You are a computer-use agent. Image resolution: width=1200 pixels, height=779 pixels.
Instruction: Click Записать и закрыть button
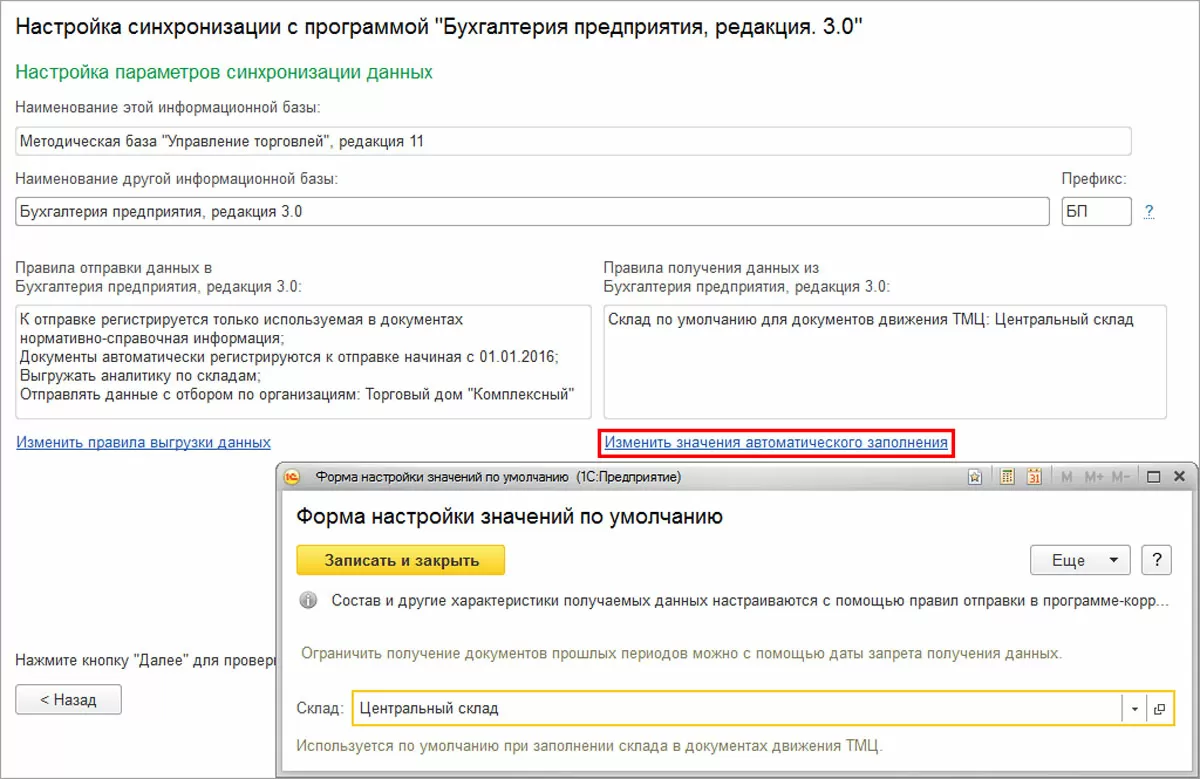pos(401,560)
